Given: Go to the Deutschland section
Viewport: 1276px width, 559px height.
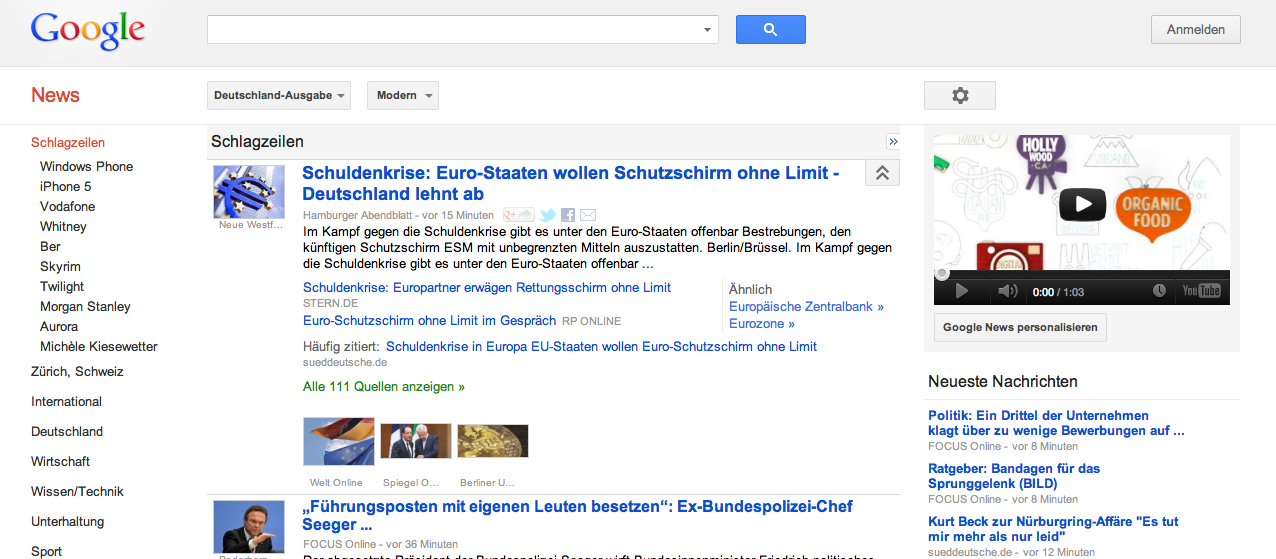Looking at the screenshot, I should pos(67,431).
